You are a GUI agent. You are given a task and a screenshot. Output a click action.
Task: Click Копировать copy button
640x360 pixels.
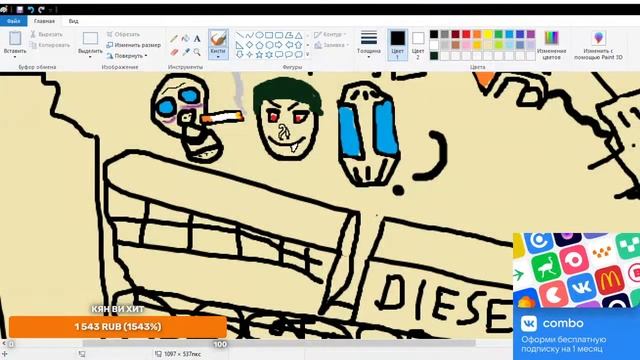[50, 45]
